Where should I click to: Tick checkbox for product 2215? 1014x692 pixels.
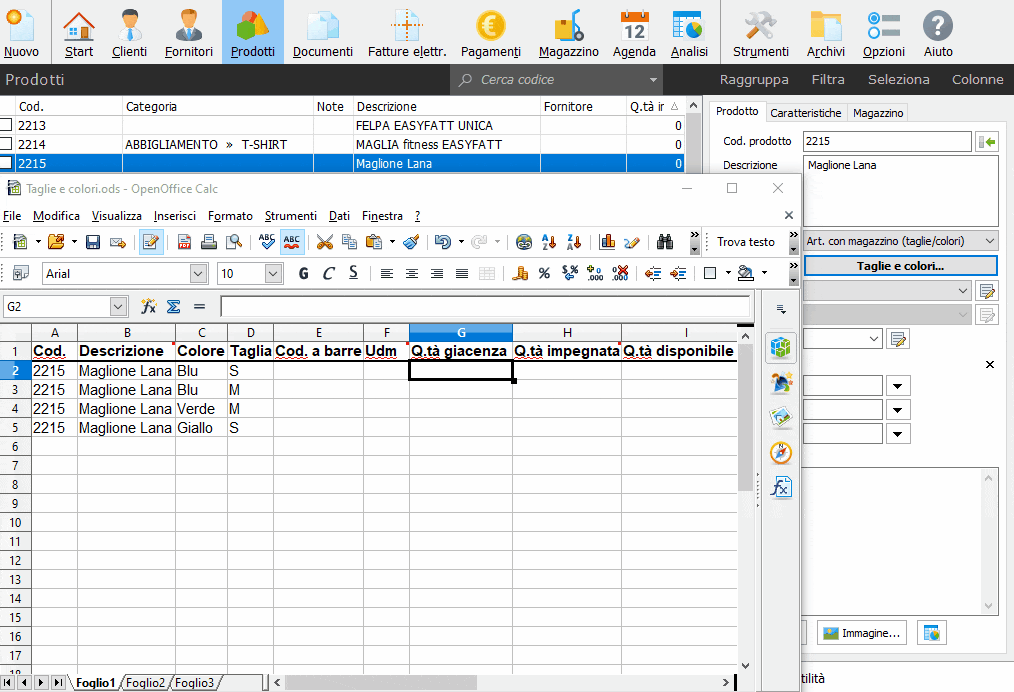click(x=6, y=163)
